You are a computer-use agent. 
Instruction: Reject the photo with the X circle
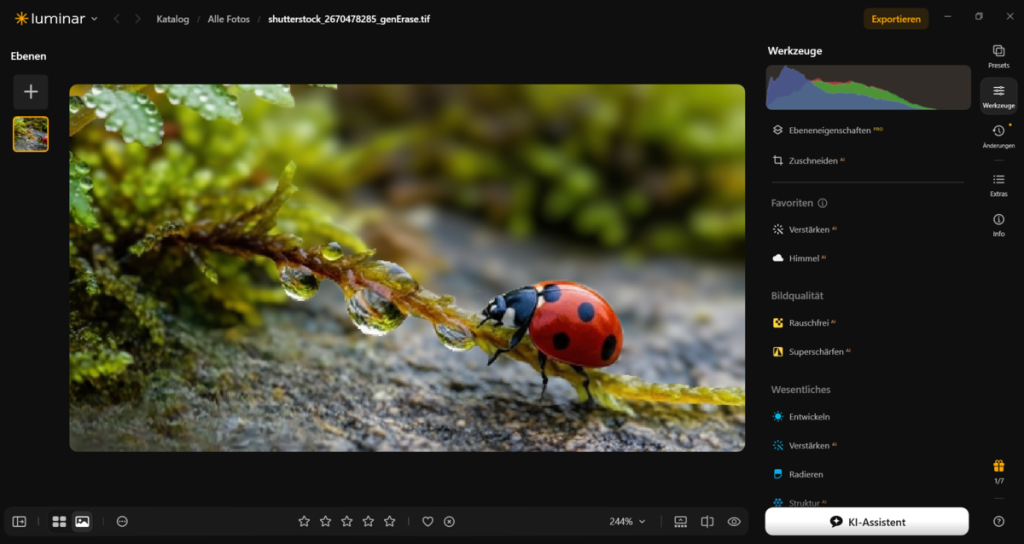(x=449, y=522)
